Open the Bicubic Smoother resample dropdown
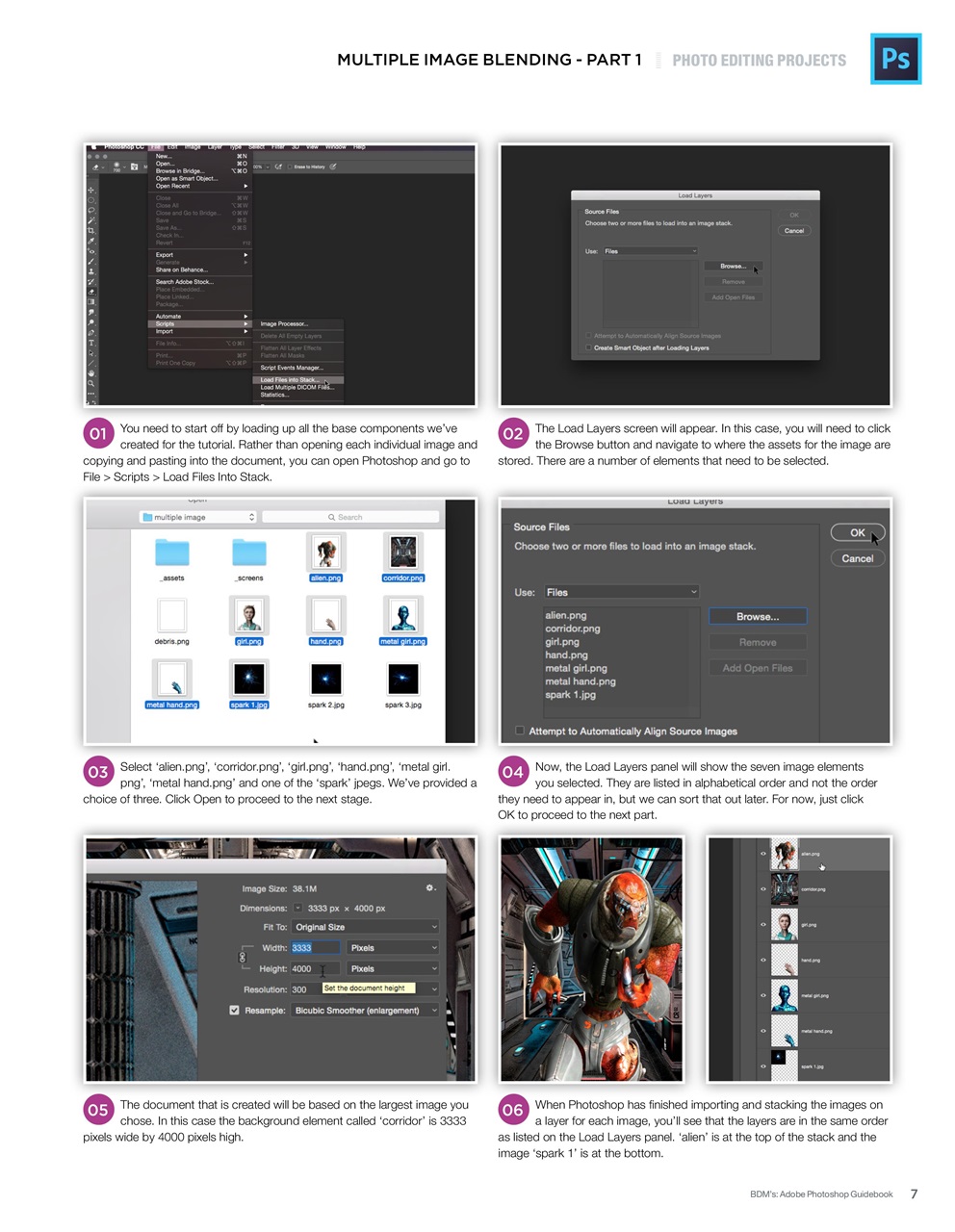The image size is (955, 1232). 366,1010
